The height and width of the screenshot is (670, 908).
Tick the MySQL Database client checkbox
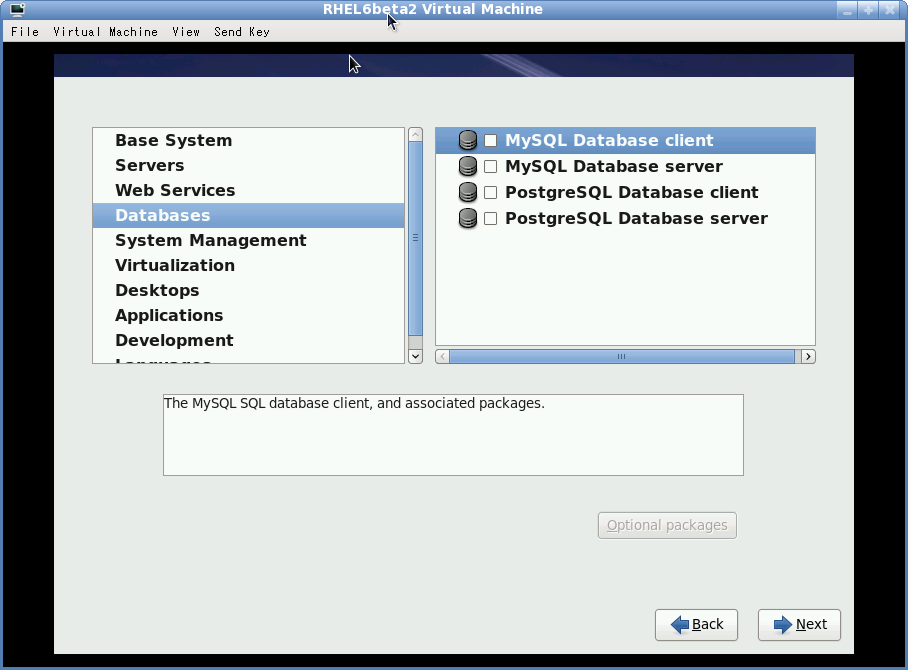coord(490,141)
